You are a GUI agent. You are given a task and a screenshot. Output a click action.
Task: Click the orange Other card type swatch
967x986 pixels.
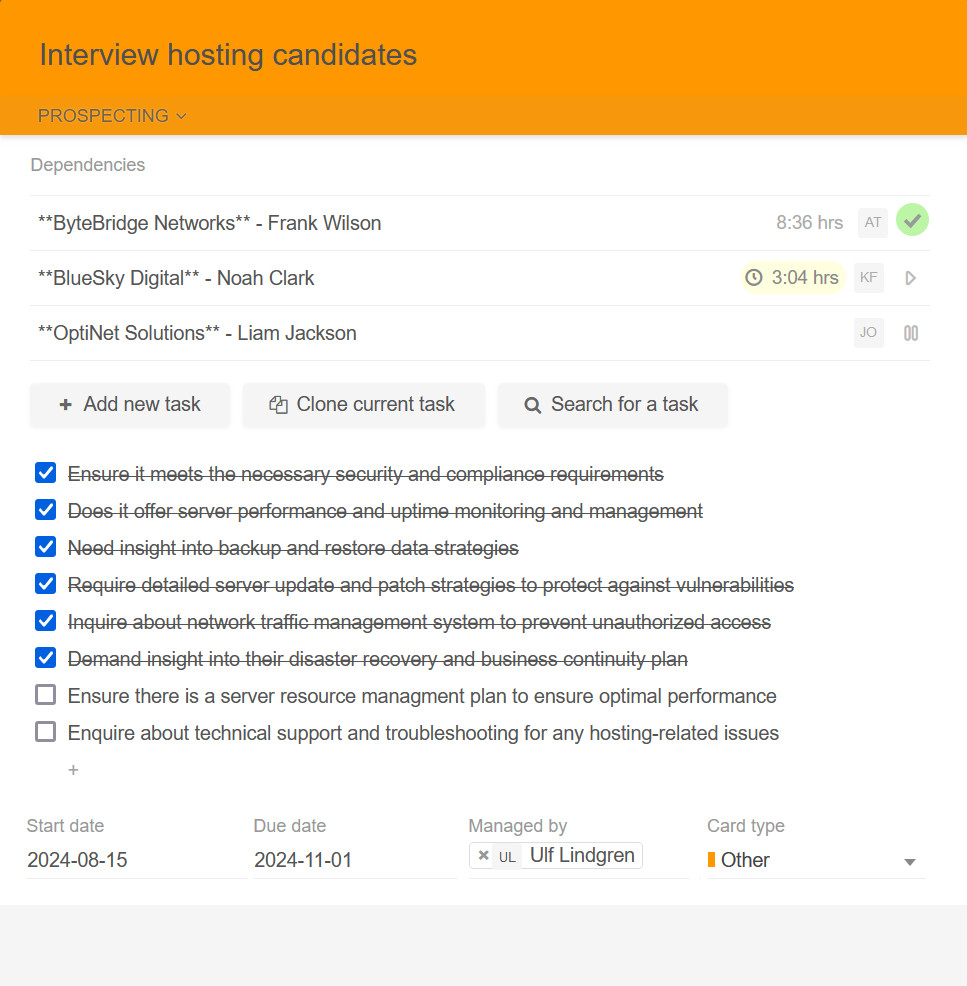(x=712, y=860)
